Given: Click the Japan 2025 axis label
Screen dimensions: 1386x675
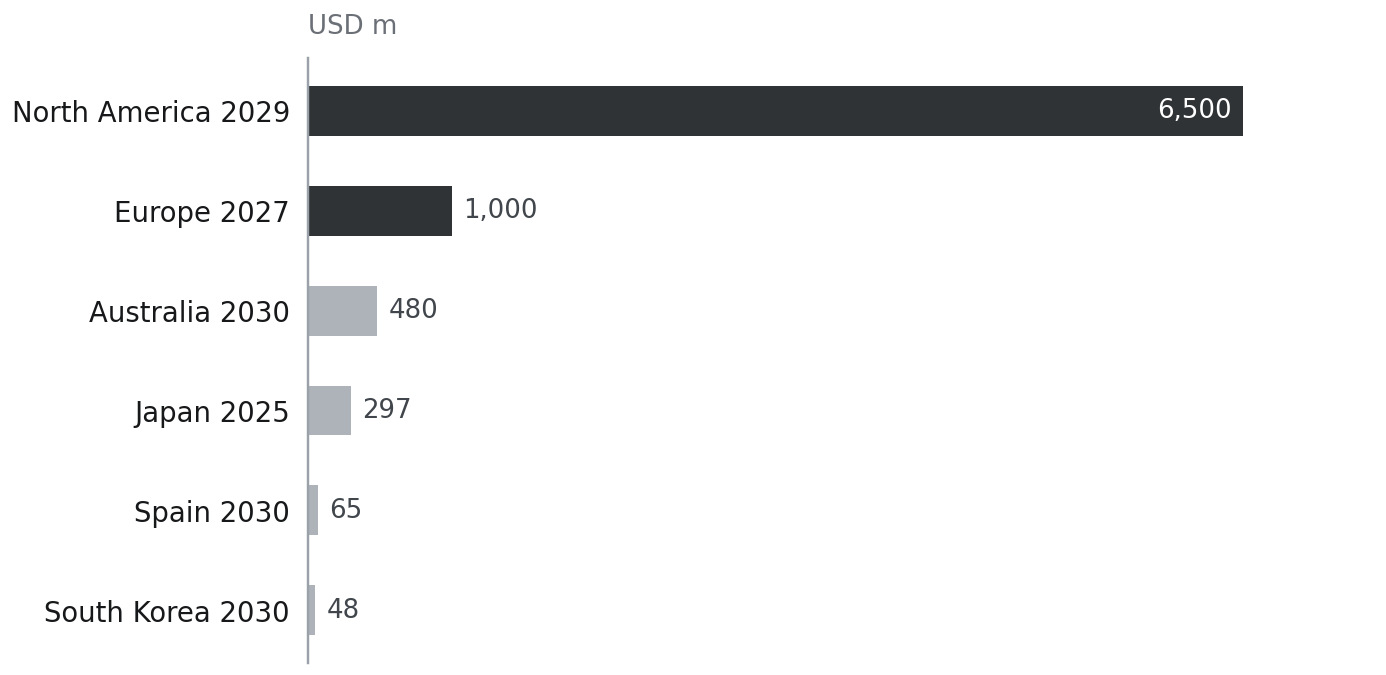Looking at the screenshot, I should [x=212, y=413].
